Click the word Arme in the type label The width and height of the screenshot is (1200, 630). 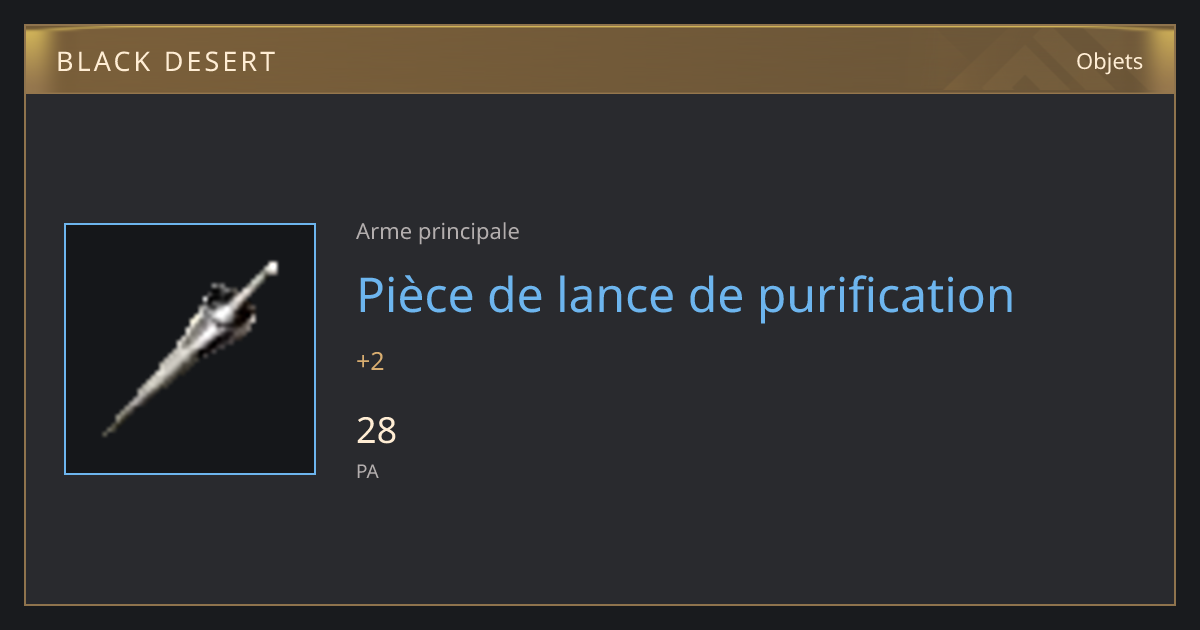point(384,232)
